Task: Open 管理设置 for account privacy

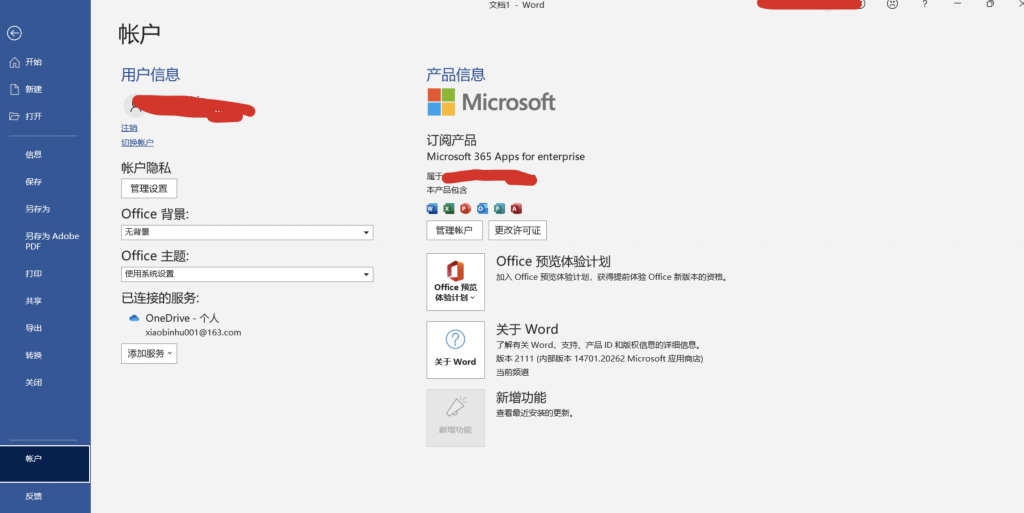Action: coord(149,189)
